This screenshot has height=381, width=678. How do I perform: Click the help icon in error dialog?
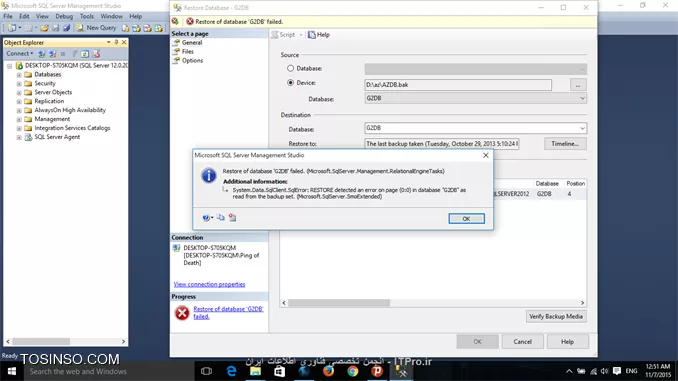[207, 218]
